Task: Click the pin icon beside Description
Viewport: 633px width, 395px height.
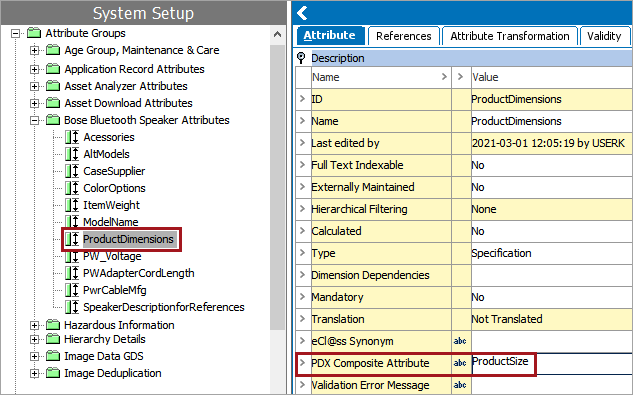Action: point(301,58)
